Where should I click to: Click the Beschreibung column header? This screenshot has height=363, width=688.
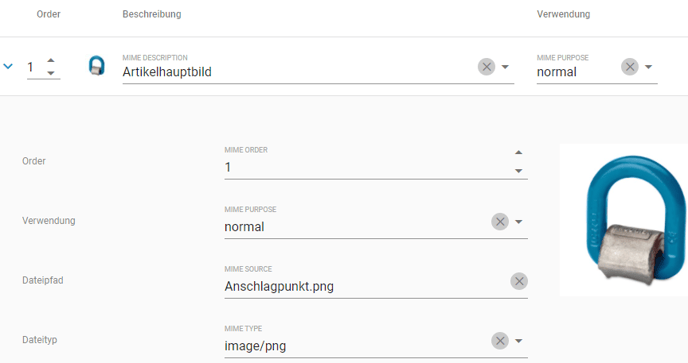pos(152,14)
